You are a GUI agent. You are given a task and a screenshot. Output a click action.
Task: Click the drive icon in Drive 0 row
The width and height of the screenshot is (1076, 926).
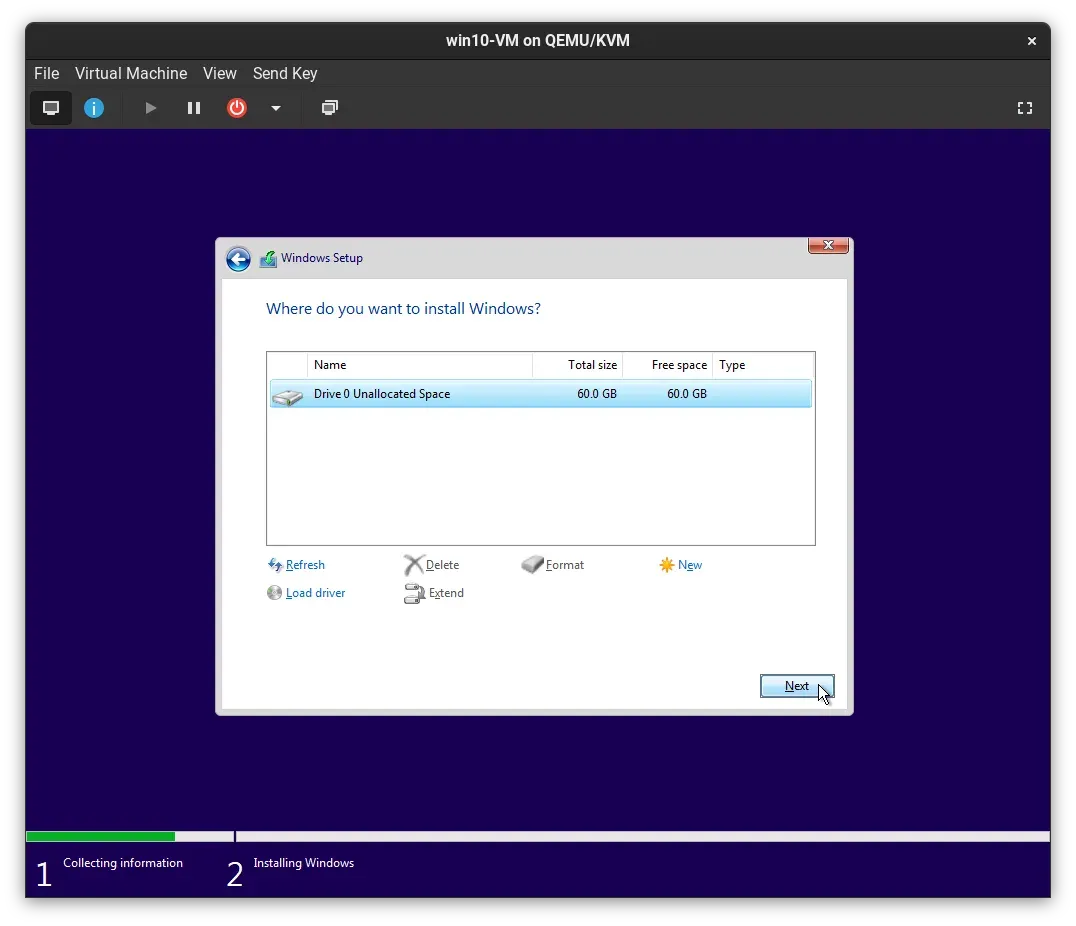(x=288, y=396)
